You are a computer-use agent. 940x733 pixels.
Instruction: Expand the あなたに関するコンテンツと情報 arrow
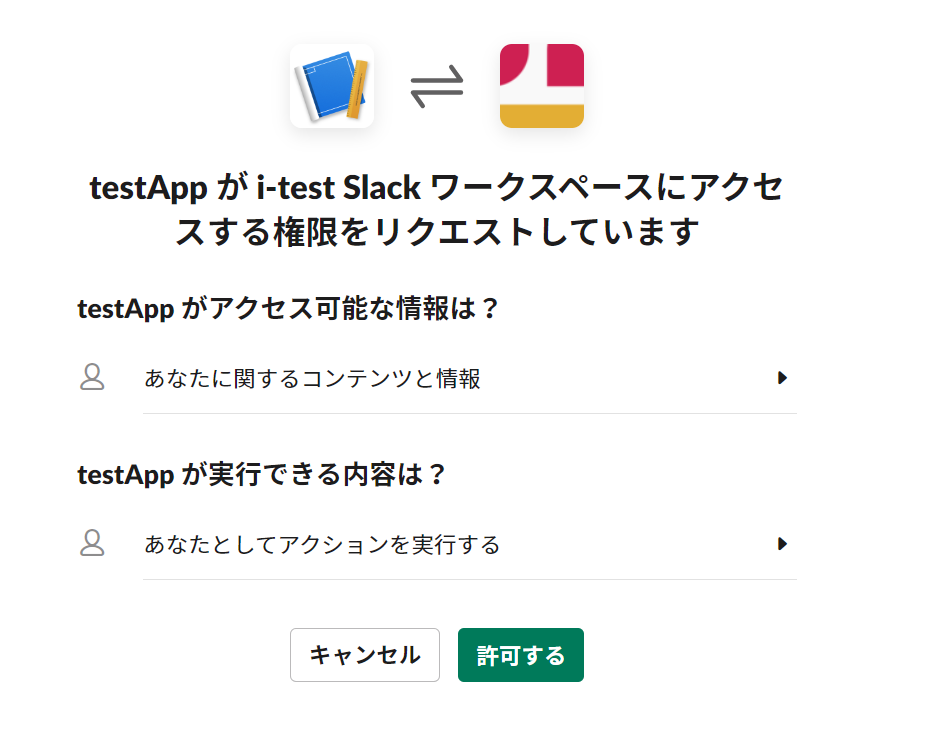click(782, 378)
